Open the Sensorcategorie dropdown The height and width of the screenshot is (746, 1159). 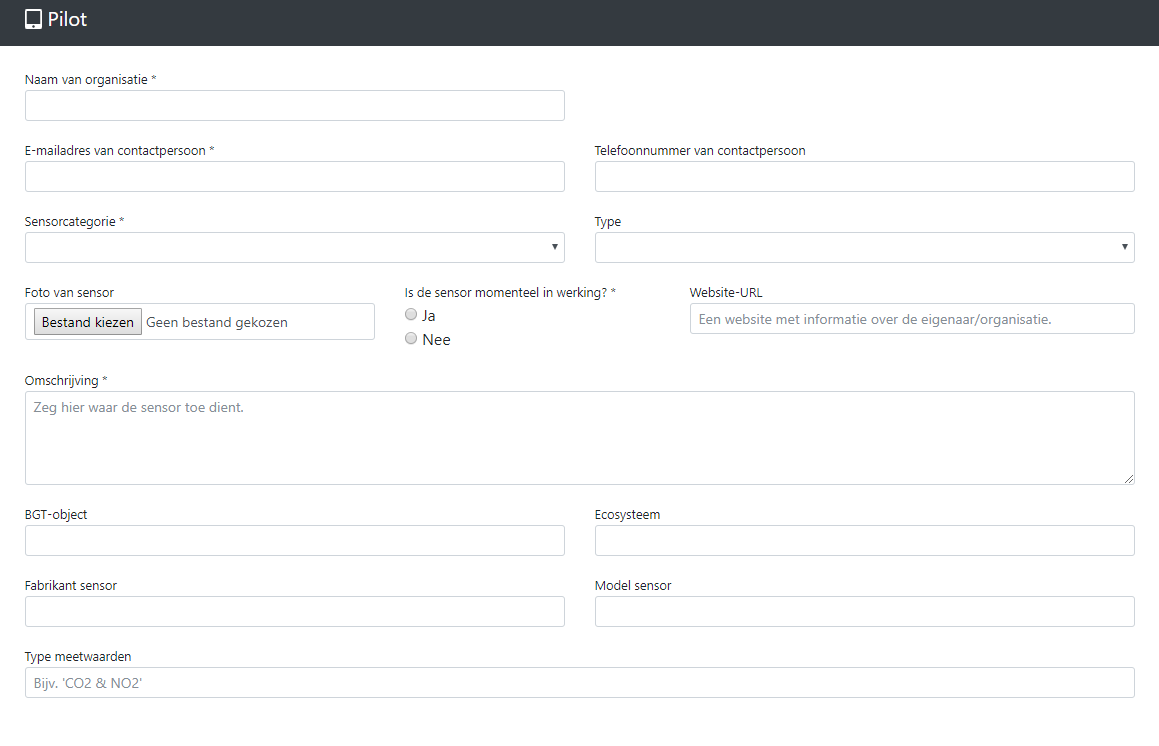pos(294,247)
